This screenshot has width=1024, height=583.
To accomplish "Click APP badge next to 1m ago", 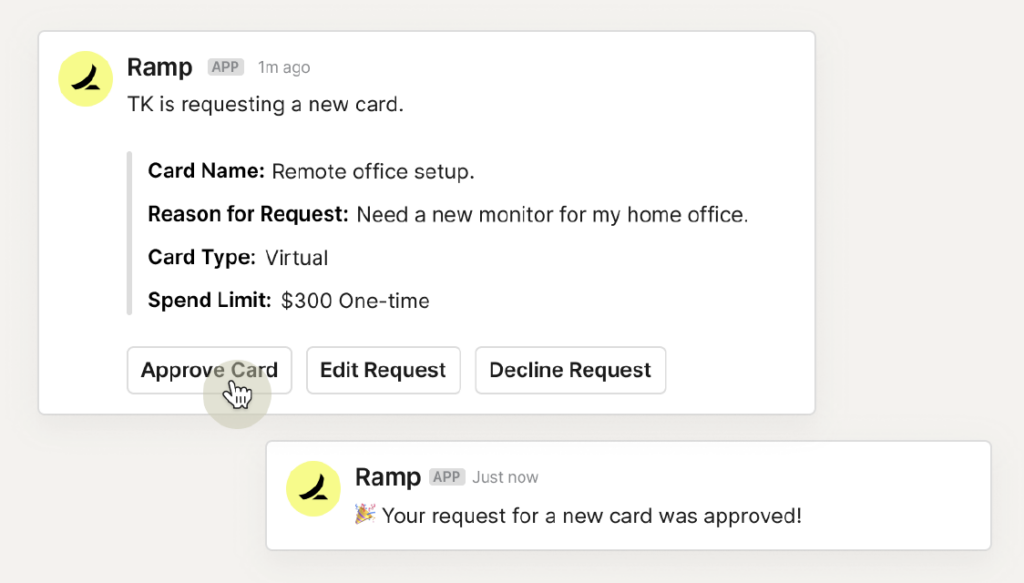I will tap(225, 67).
